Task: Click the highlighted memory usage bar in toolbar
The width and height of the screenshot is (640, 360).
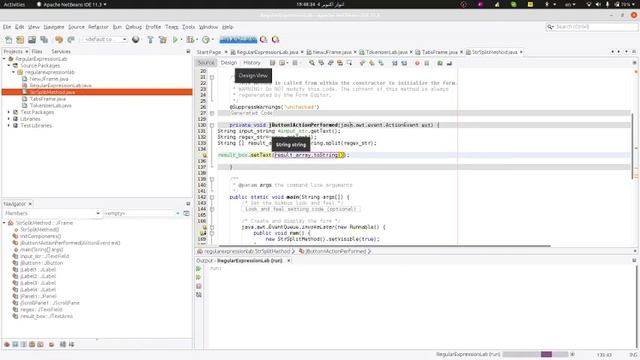Action: [238, 40]
